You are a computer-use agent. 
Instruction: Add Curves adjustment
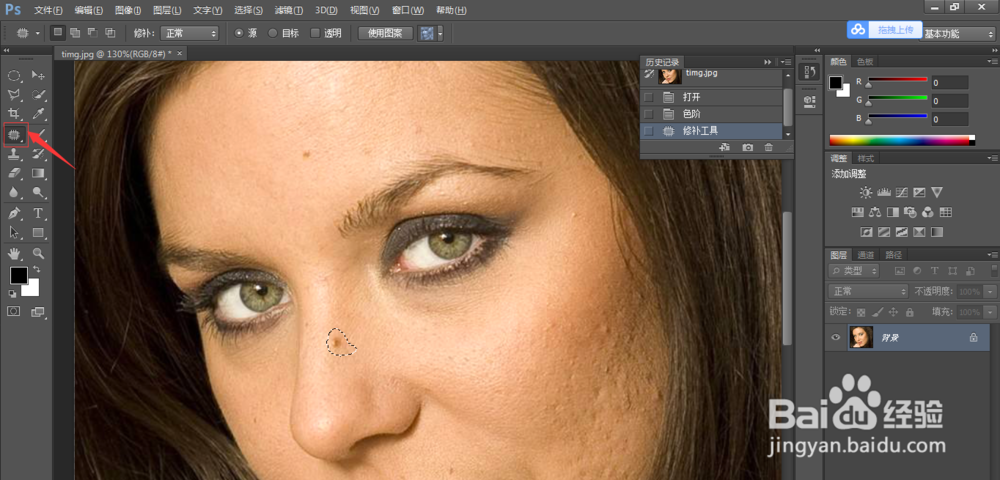click(901, 192)
